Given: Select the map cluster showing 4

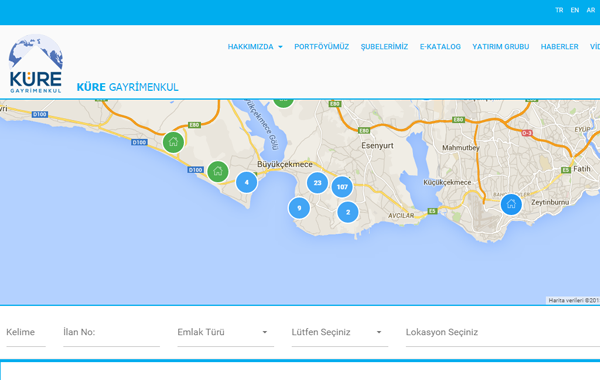Looking at the screenshot, I should pos(246,182).
